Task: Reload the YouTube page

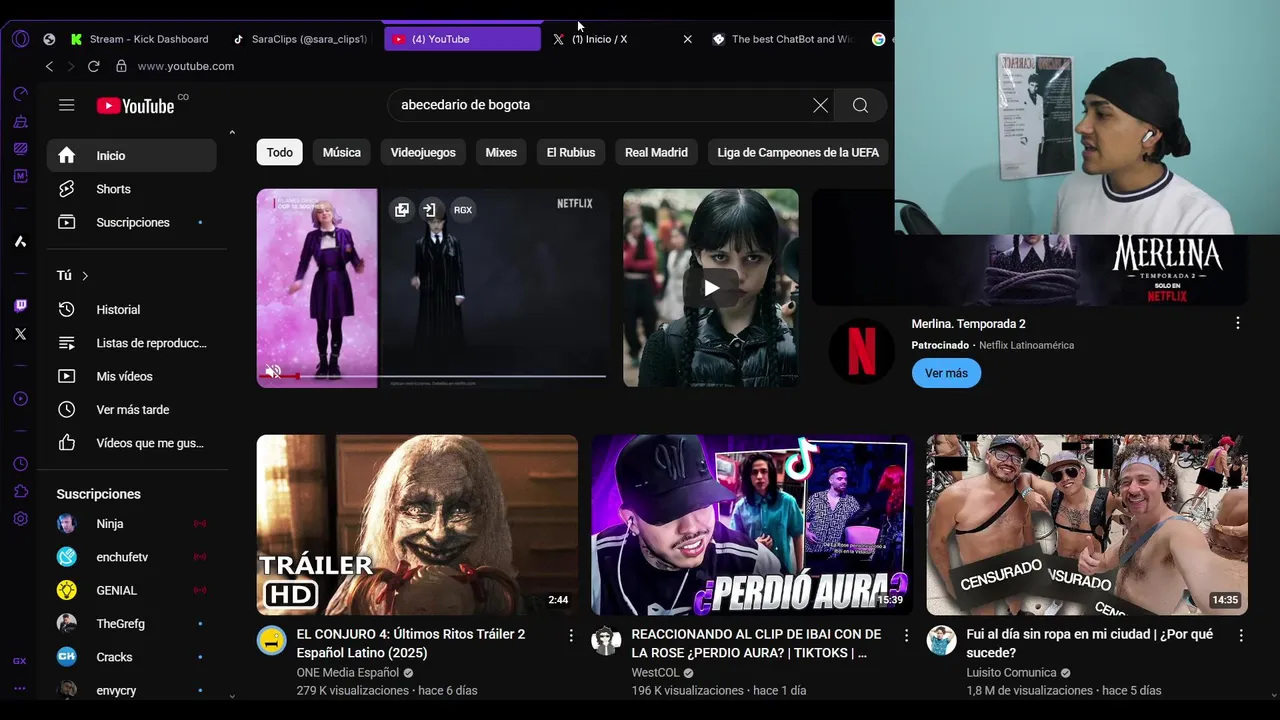Action: 94,66
